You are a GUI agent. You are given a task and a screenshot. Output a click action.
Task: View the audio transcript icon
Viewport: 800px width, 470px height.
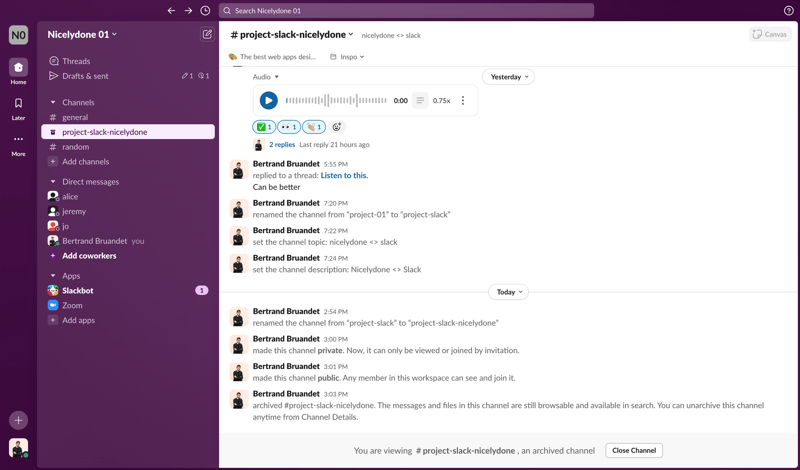tap(420, 101)
